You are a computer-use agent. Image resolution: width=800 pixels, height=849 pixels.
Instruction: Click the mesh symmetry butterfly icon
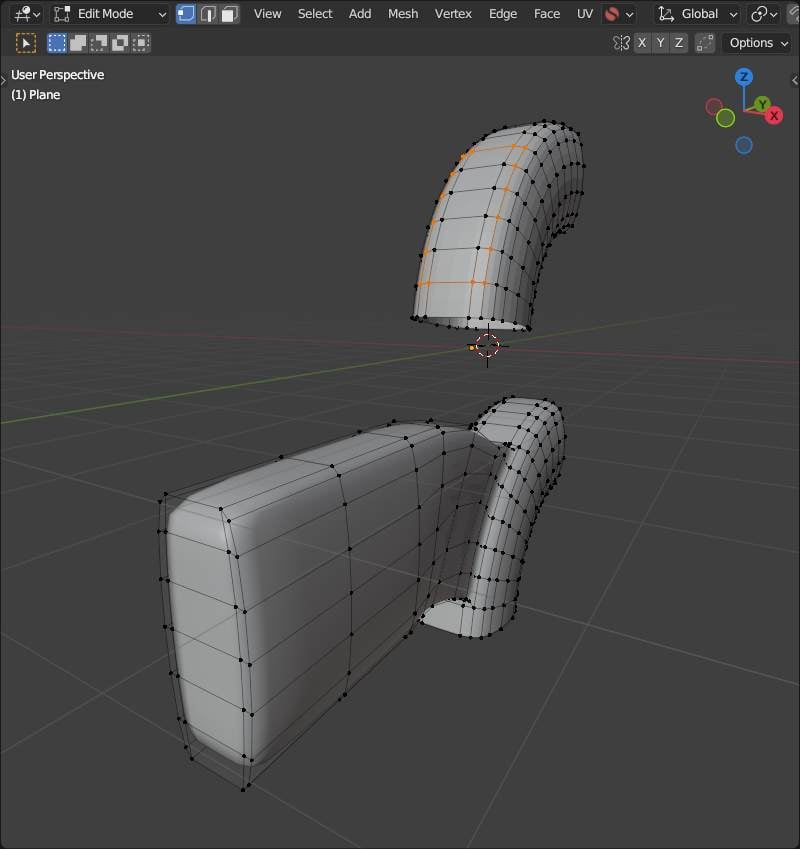pyautogui.click(x=621, y=43)
